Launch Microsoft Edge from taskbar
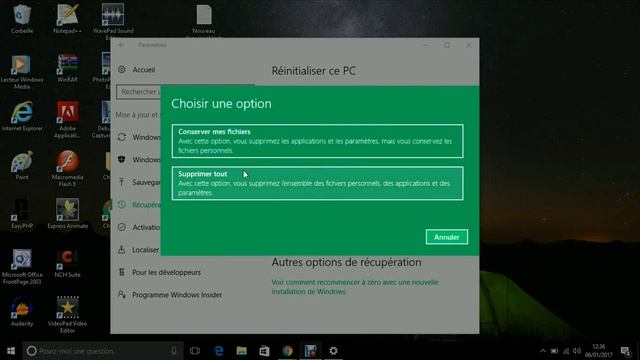Screen dimensions: 640x360 point(219,351)
